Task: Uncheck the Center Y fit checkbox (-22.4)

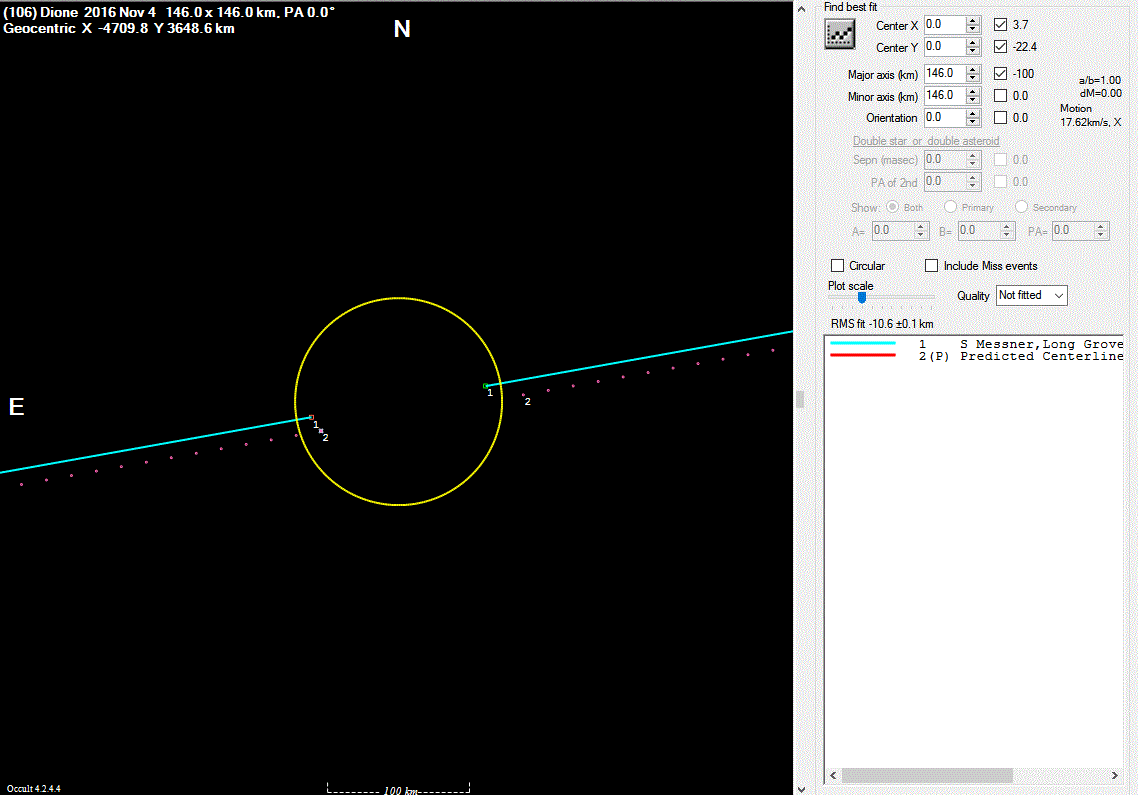Action: click(x=1000, y=46)
